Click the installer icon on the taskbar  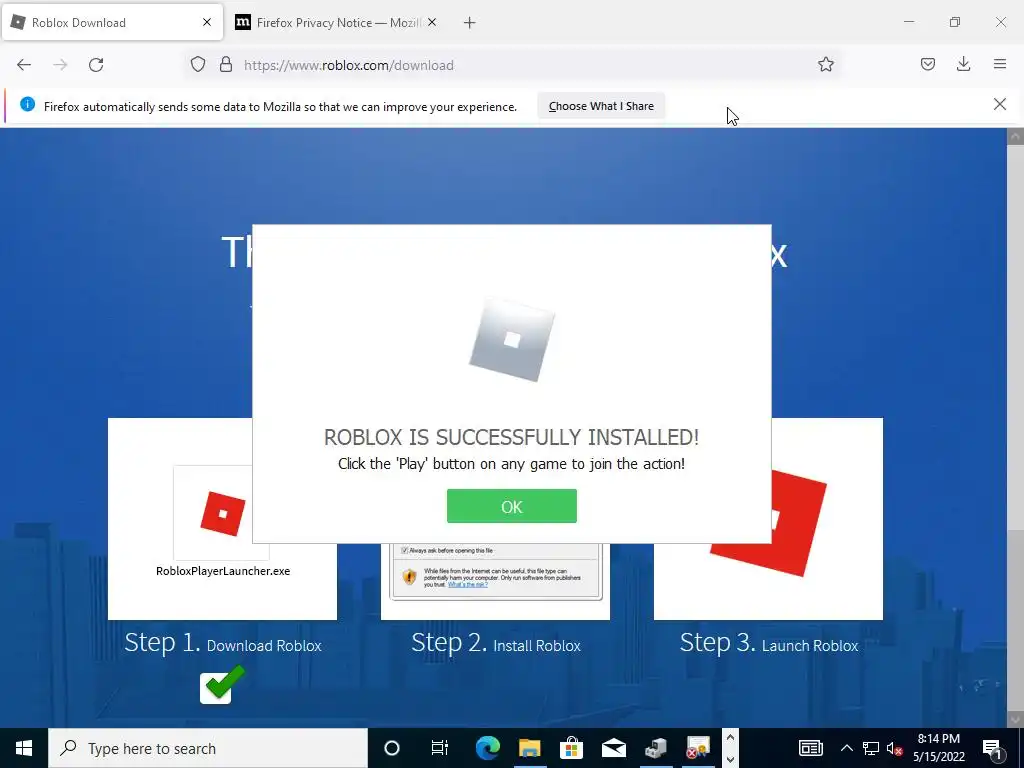[656, 748]
